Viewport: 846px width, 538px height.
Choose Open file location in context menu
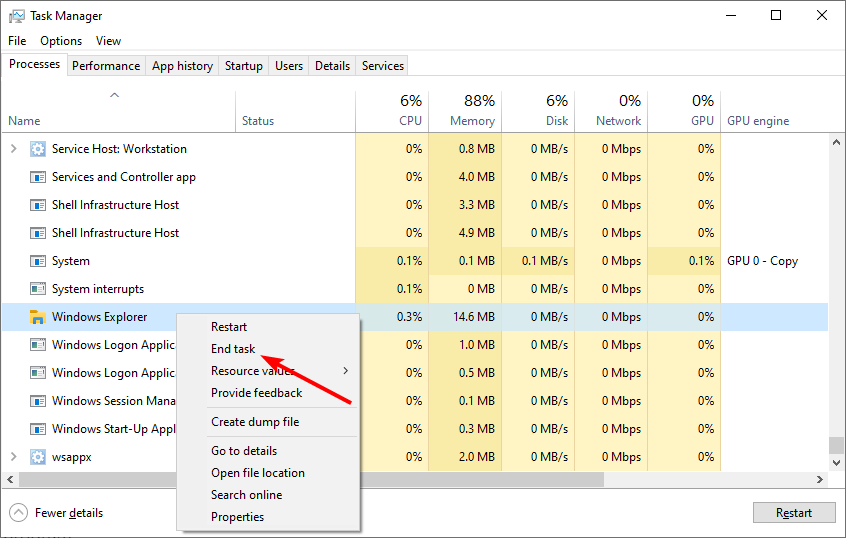click(258, 473)
